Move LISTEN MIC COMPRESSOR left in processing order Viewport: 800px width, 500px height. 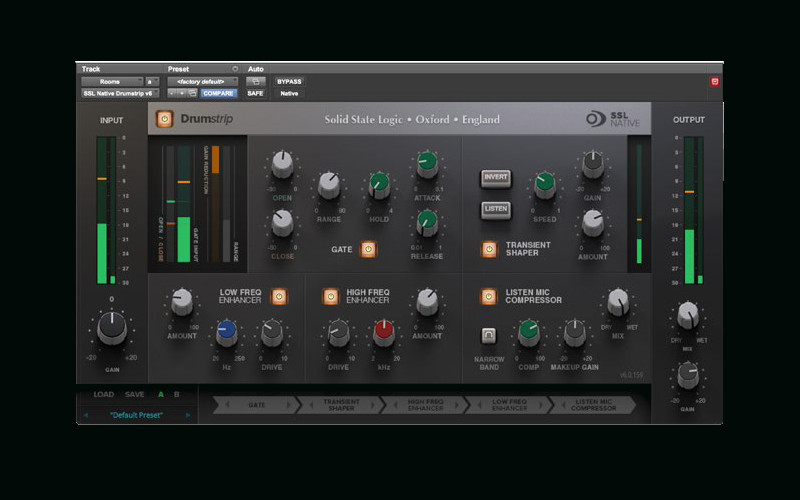563,405
